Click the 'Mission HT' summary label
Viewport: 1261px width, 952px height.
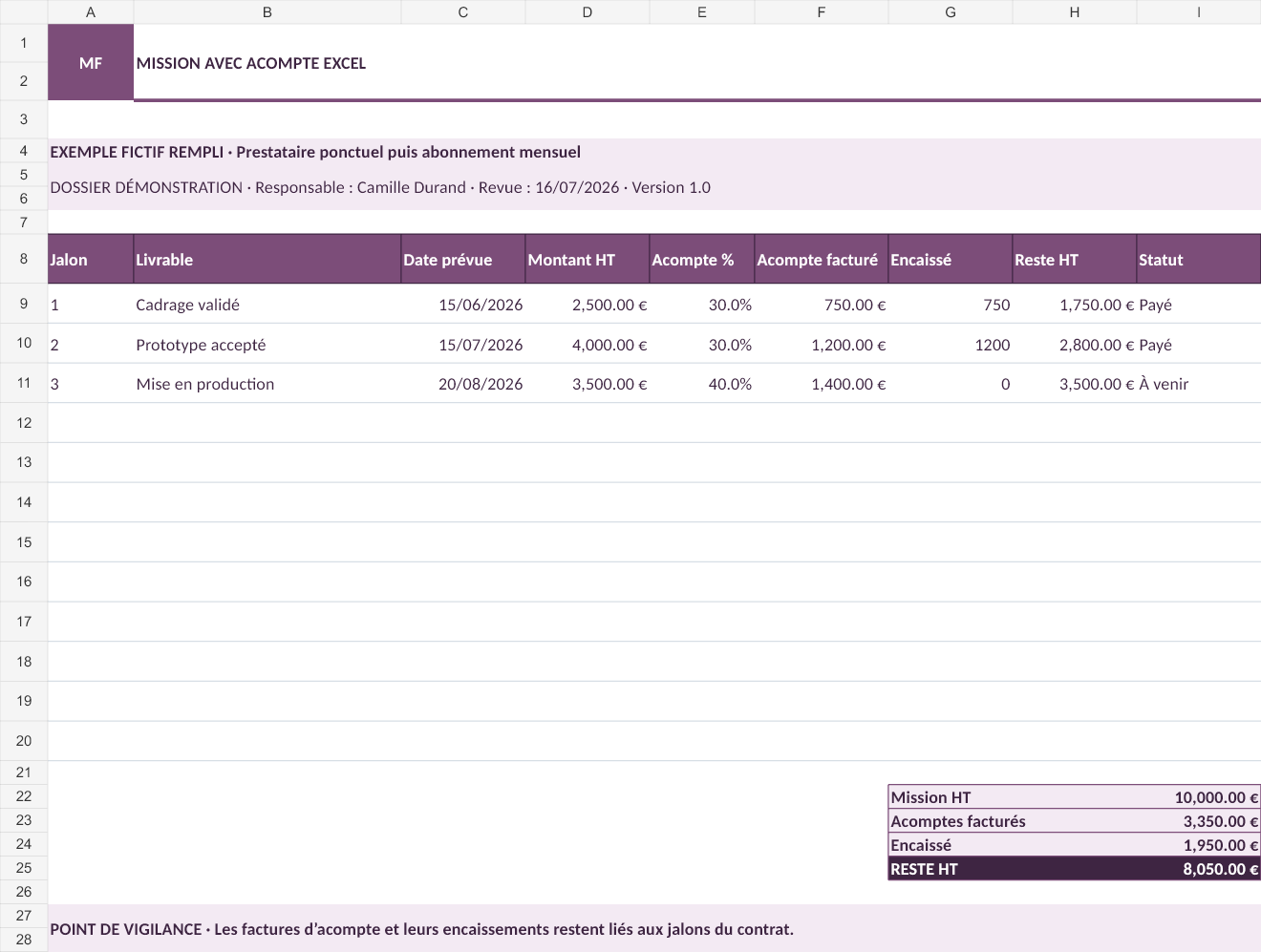[930, 797]
